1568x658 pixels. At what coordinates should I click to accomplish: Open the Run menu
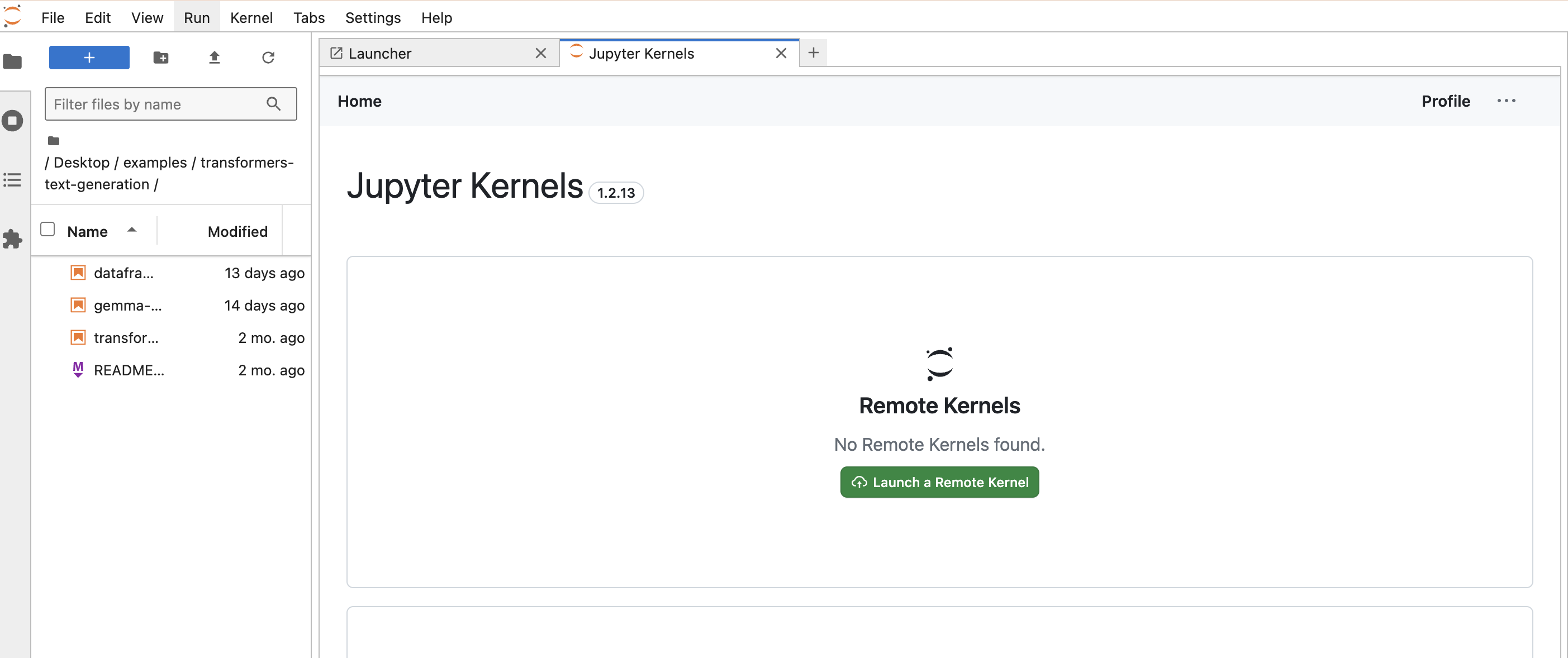[x=197, y=18]
